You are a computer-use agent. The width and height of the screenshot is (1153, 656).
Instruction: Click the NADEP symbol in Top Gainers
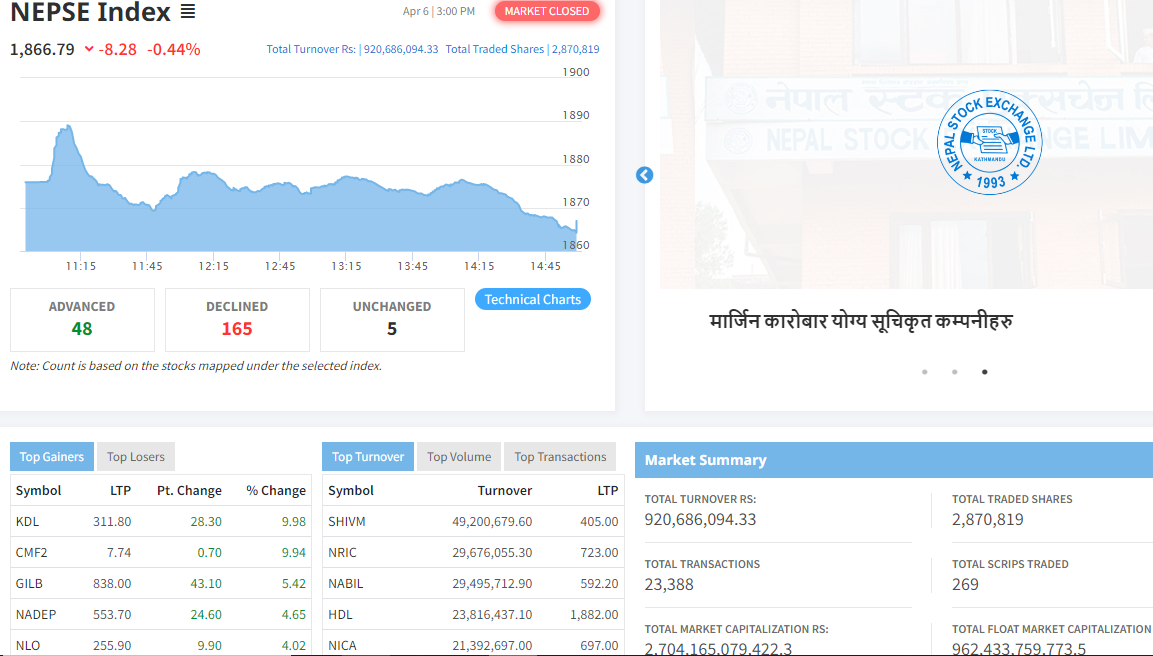click(x=36, y=614)
